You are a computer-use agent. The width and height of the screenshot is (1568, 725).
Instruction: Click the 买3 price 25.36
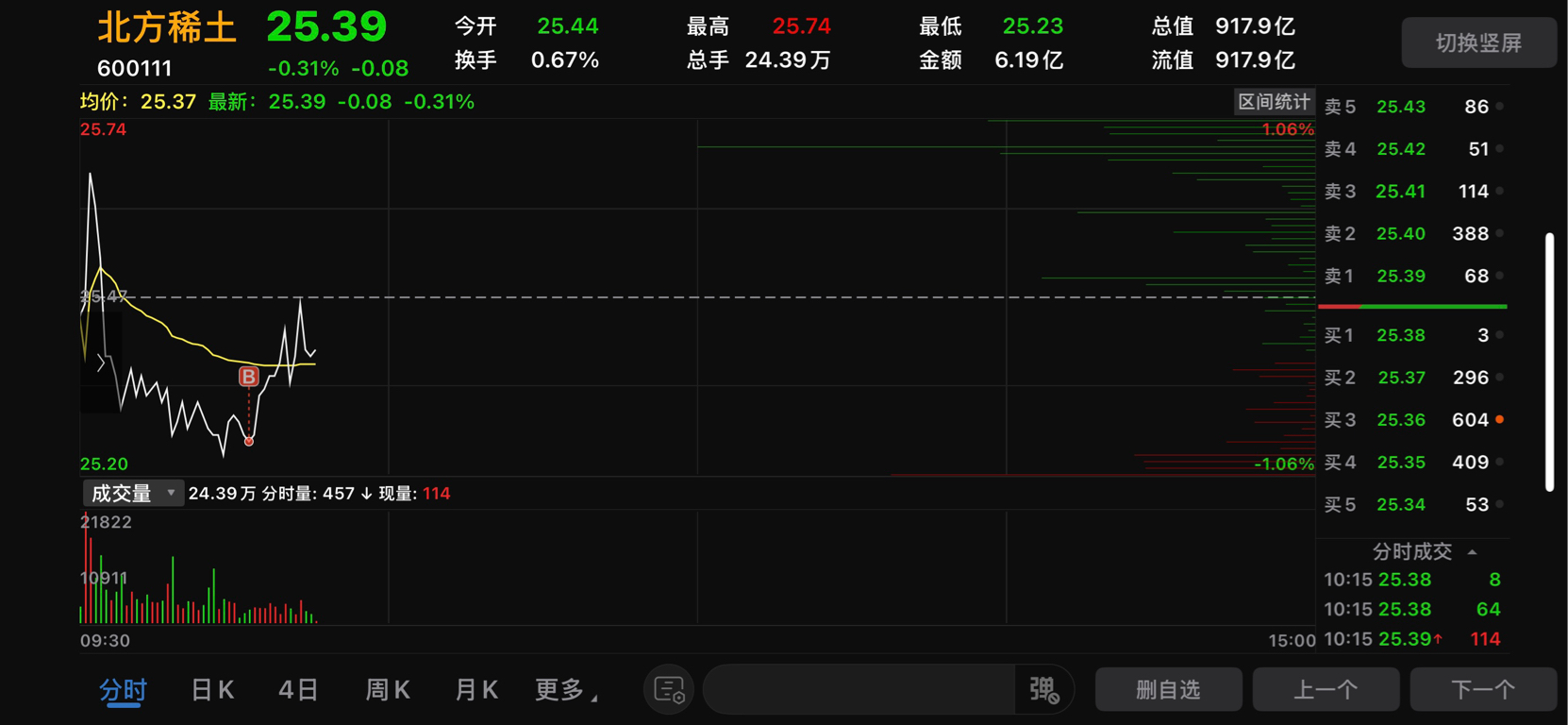[x=1401, y=419]
